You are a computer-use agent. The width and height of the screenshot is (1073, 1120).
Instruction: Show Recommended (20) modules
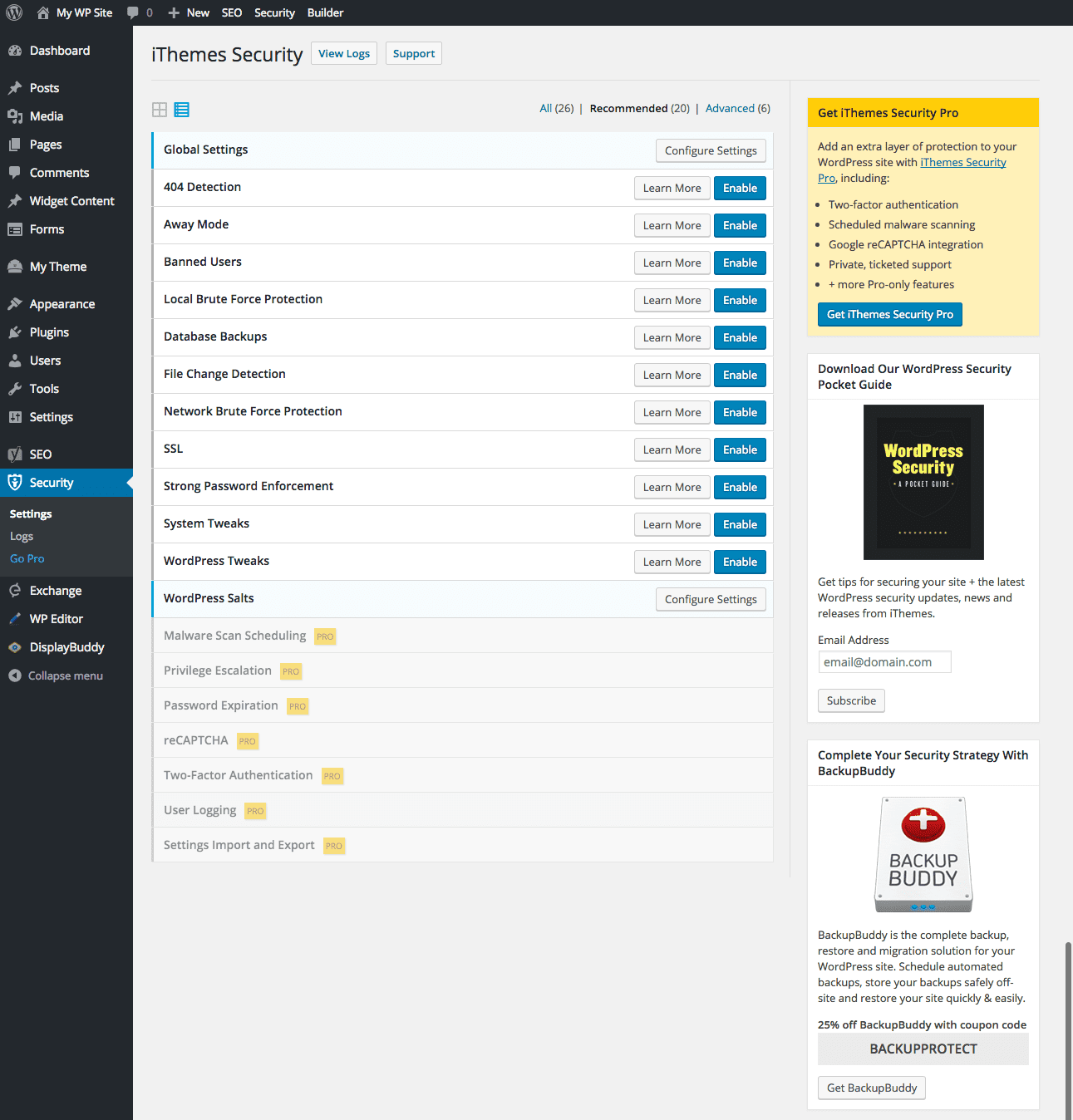640,109
